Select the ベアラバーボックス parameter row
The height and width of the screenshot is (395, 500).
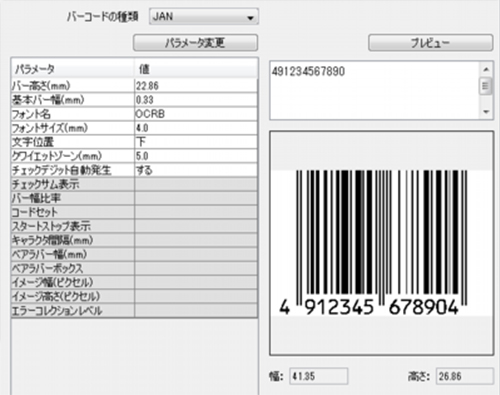134,268
